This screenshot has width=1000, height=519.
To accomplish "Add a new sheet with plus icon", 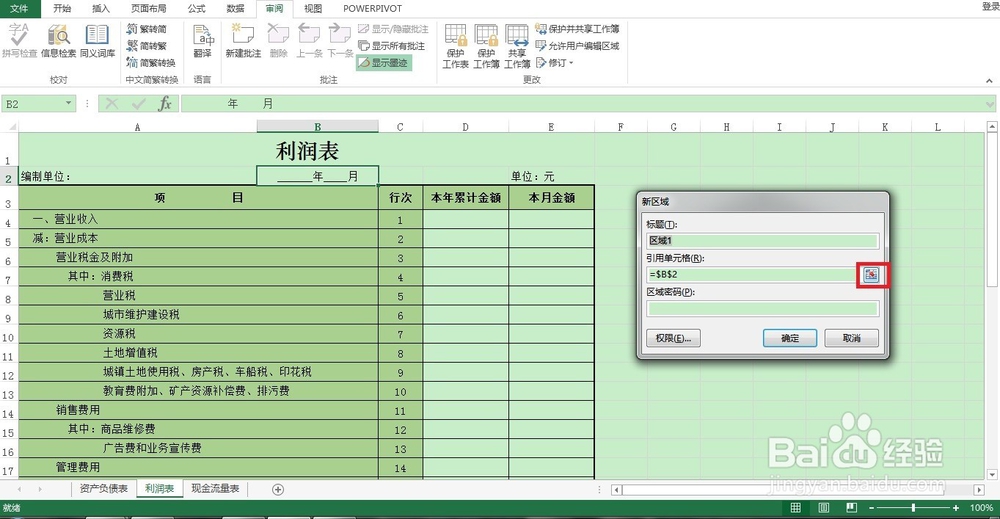I will click(x=277, y=489).
